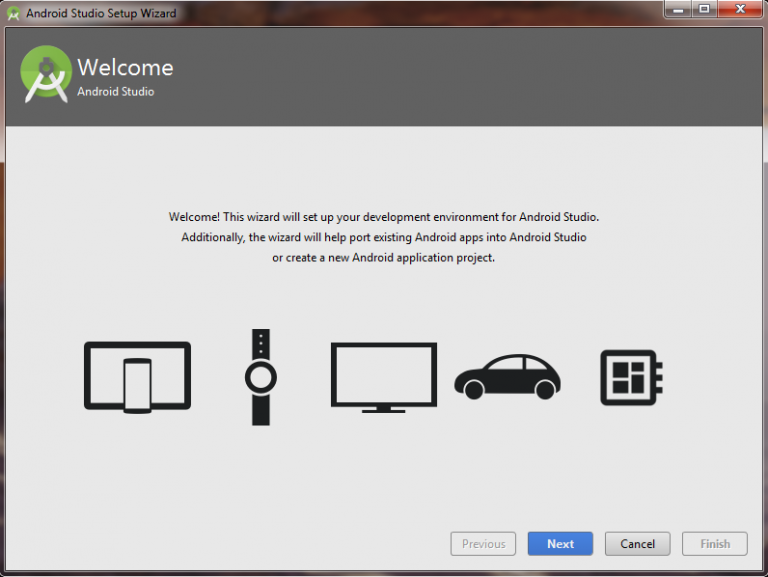Minimize the Setup Wizard window
Viewport: 768px width, 577px height.
coord(678,10)
